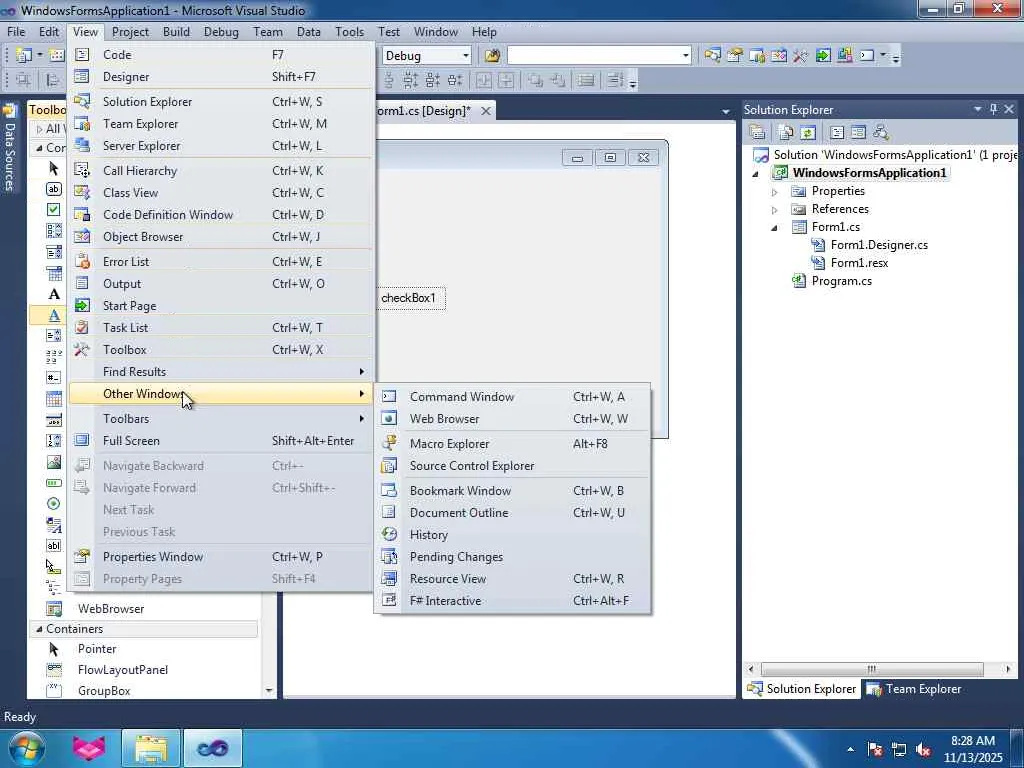Click the Toolbox icon in View menu
The width and height of the screenshot is (1024, 768).
(x=82, y=349)
